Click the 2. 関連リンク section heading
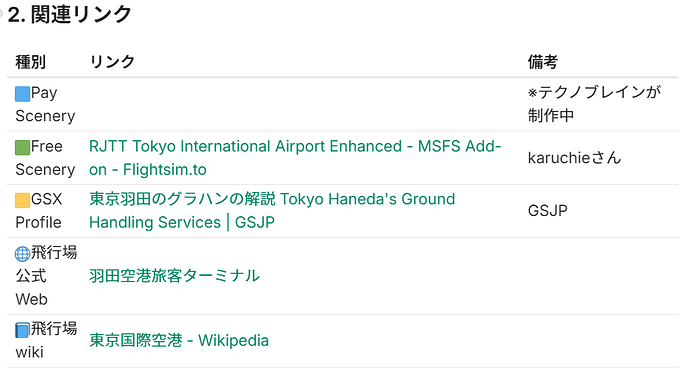The image size is (690, 373). point(70,15)
